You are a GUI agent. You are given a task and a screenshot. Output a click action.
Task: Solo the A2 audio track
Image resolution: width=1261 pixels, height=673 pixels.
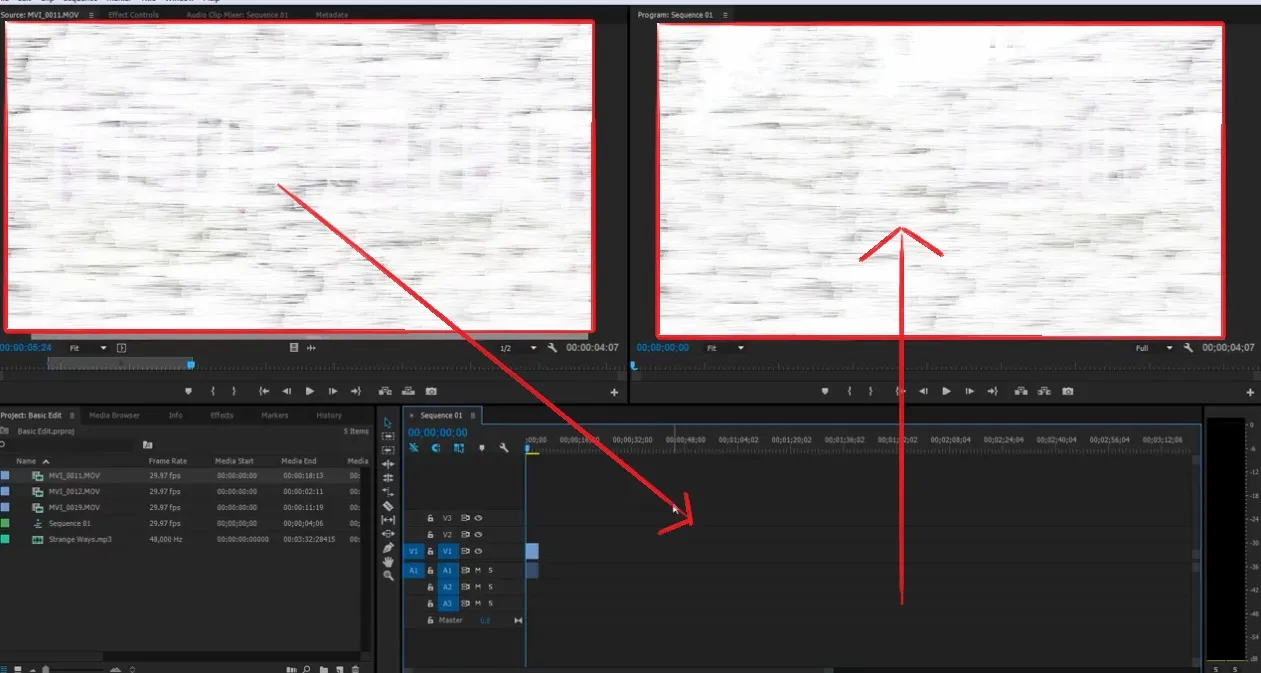coord(490,587)
